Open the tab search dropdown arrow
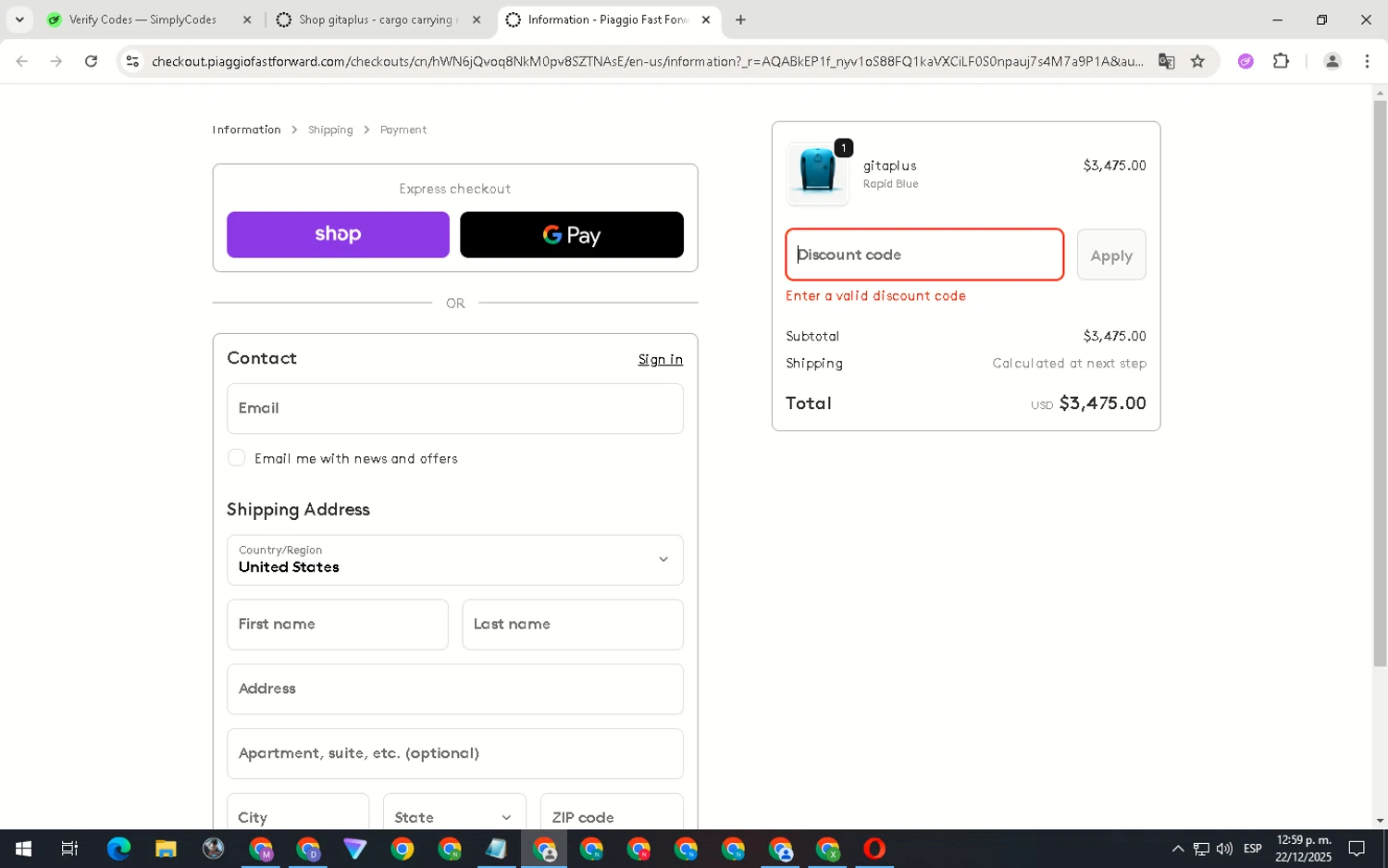 tap(19, 19)
